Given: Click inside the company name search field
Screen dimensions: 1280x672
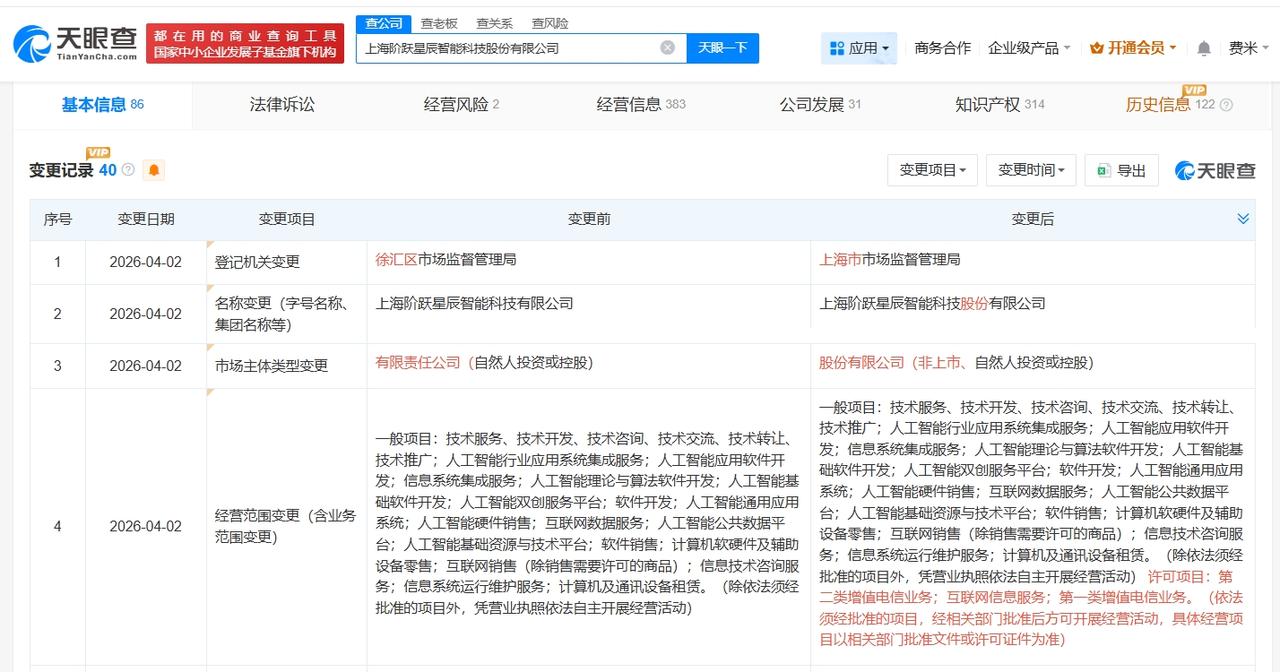Looking at the screenshot, I should pyautogui.click(x=500, y=47).
